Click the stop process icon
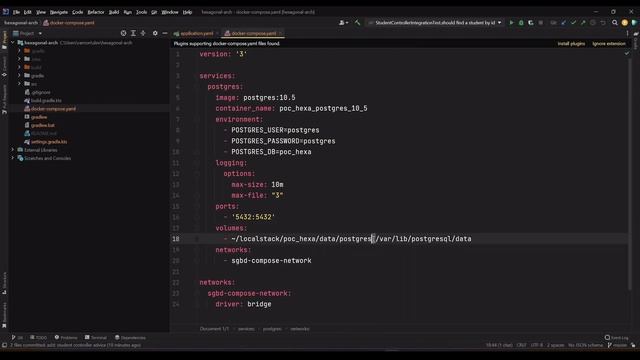640x360 pixels. [541, 23]
